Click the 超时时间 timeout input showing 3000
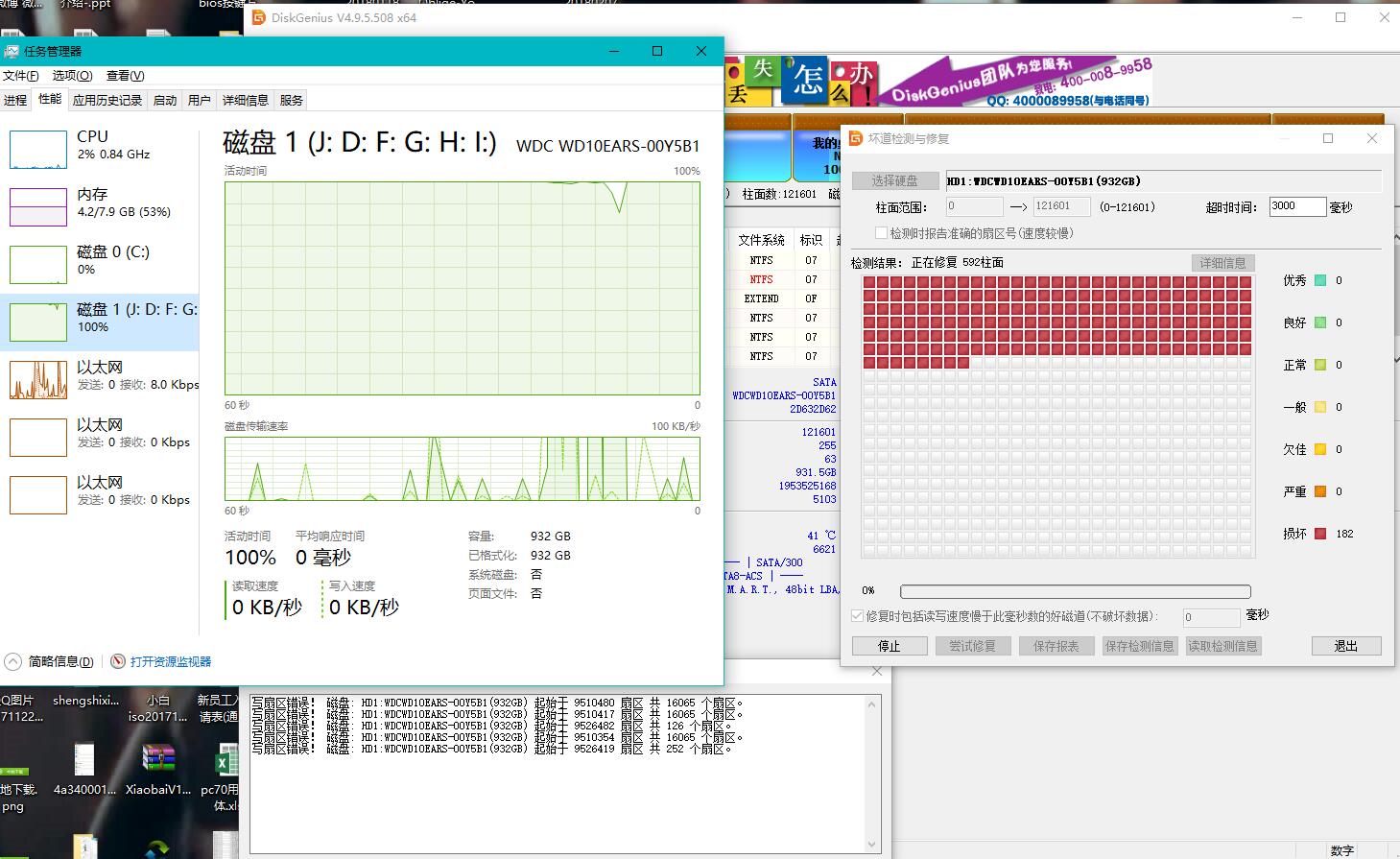This screenshot has height=859, width=1400. click(1296, 205)
